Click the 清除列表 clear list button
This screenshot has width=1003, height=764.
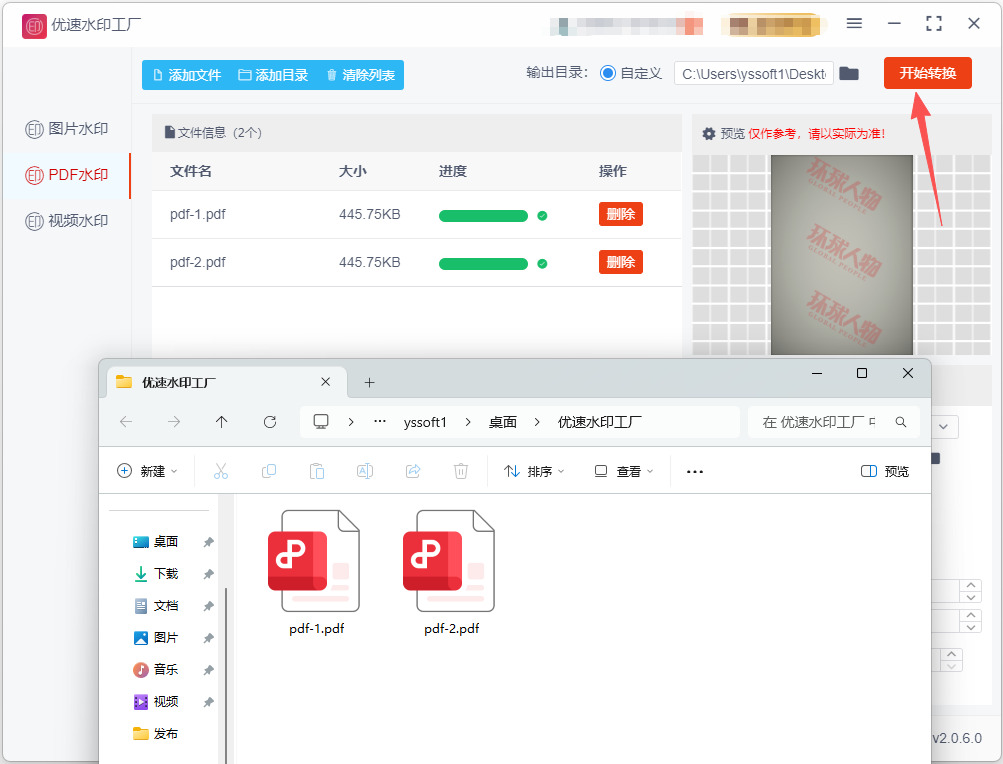click(361, 75)
